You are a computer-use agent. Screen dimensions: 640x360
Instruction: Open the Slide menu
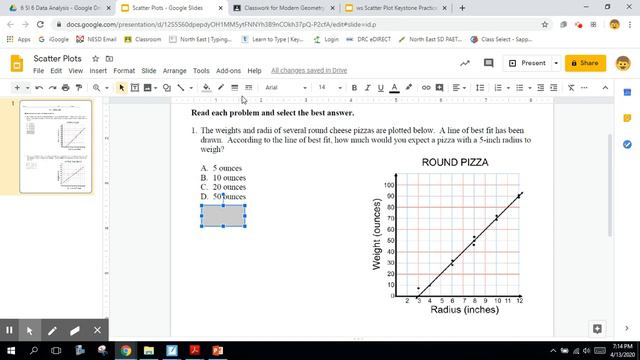coord(149,71)
